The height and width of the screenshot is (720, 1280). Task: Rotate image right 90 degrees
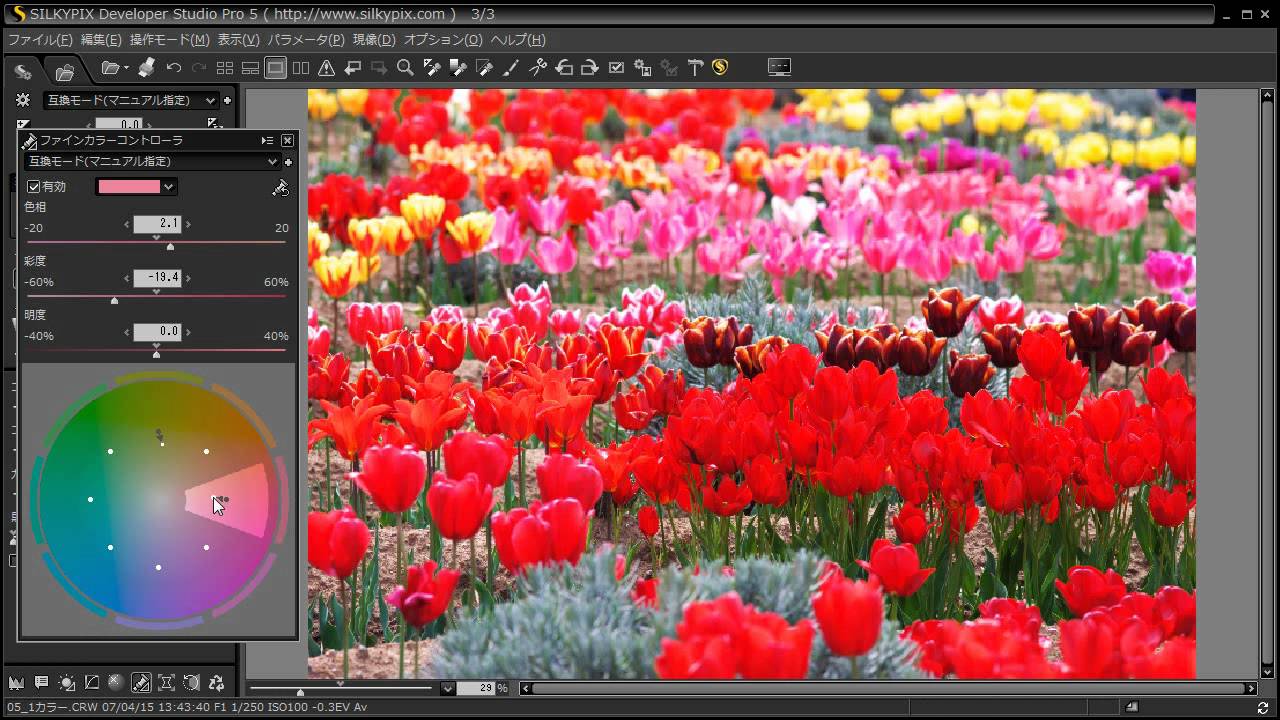(590, 68)
